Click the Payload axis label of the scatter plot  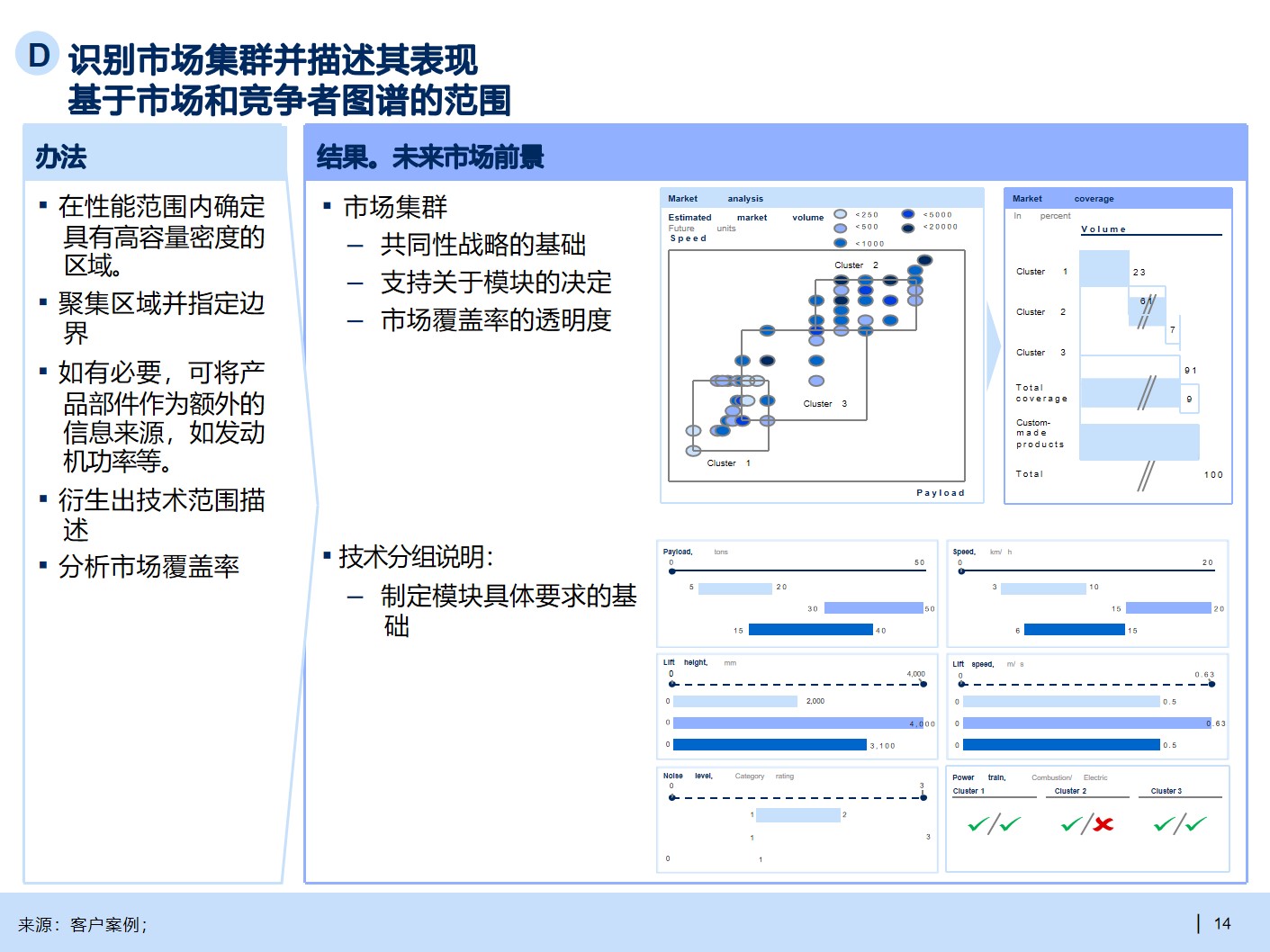pyautogui.click(x=941, y=493)
